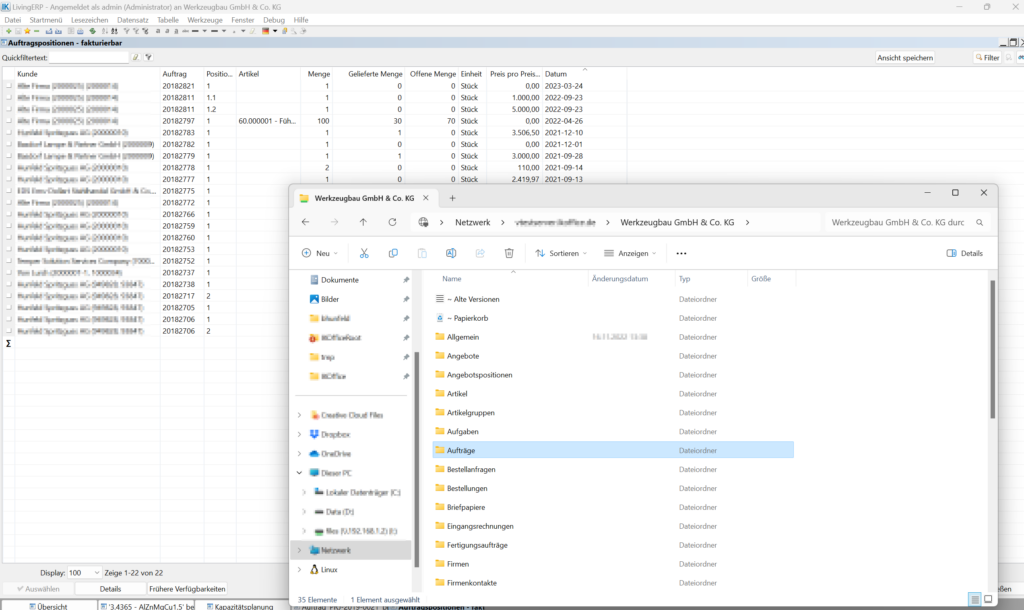1024x610 pixels.
Task: Click the Filter button in LivingERP
Action: tap(987, 57)
